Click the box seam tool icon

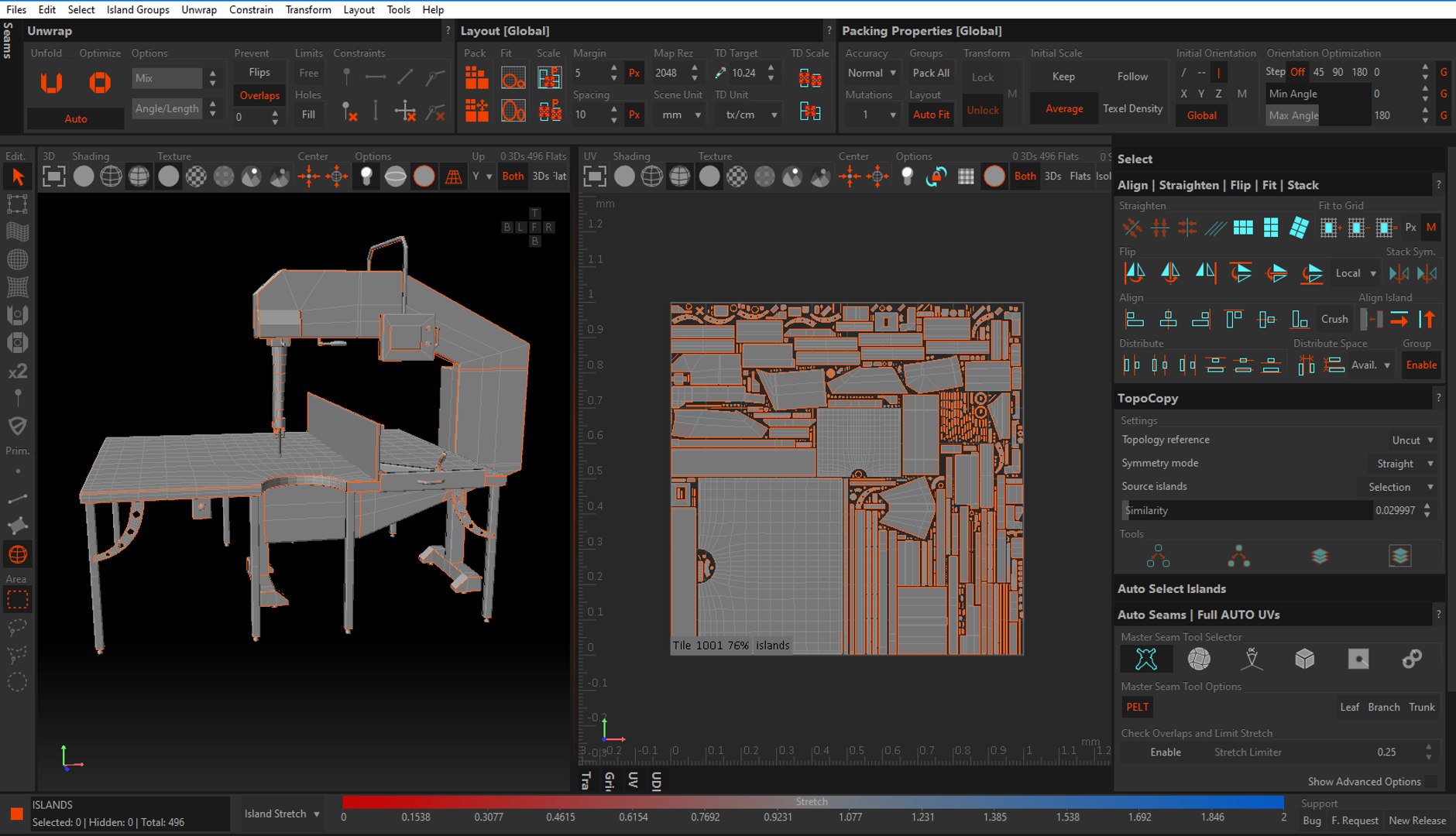pos(1304,659)
